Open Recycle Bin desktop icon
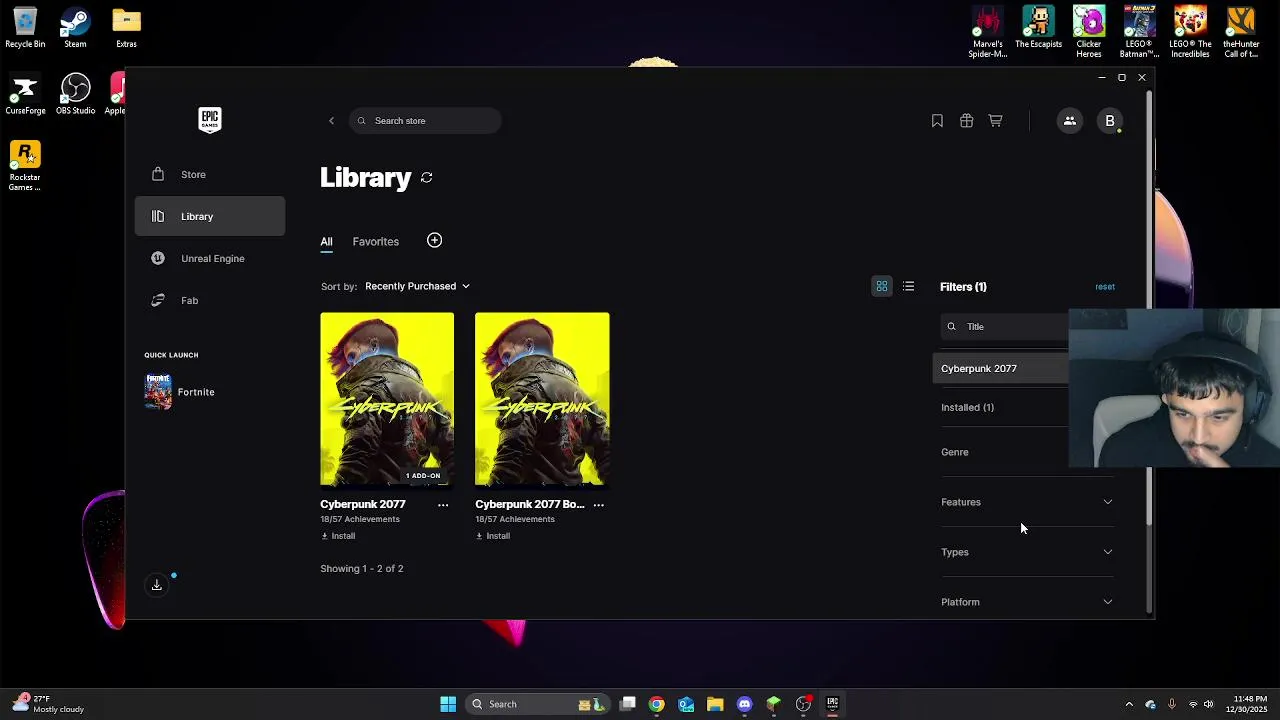The height and width of the screenshot is (720, 1280). pos(25,28)
